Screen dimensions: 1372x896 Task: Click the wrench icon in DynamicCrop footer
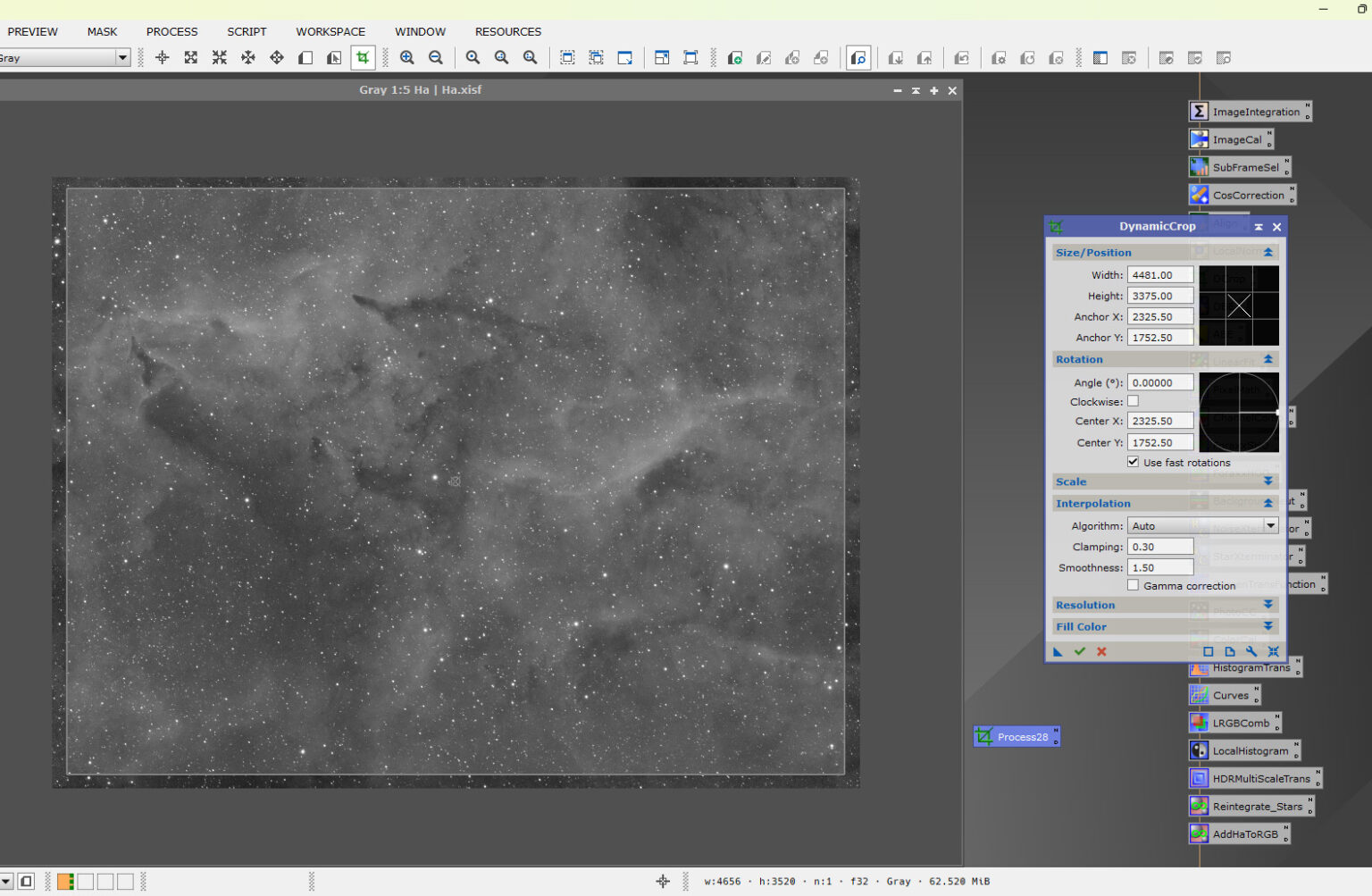point(1251,651)
